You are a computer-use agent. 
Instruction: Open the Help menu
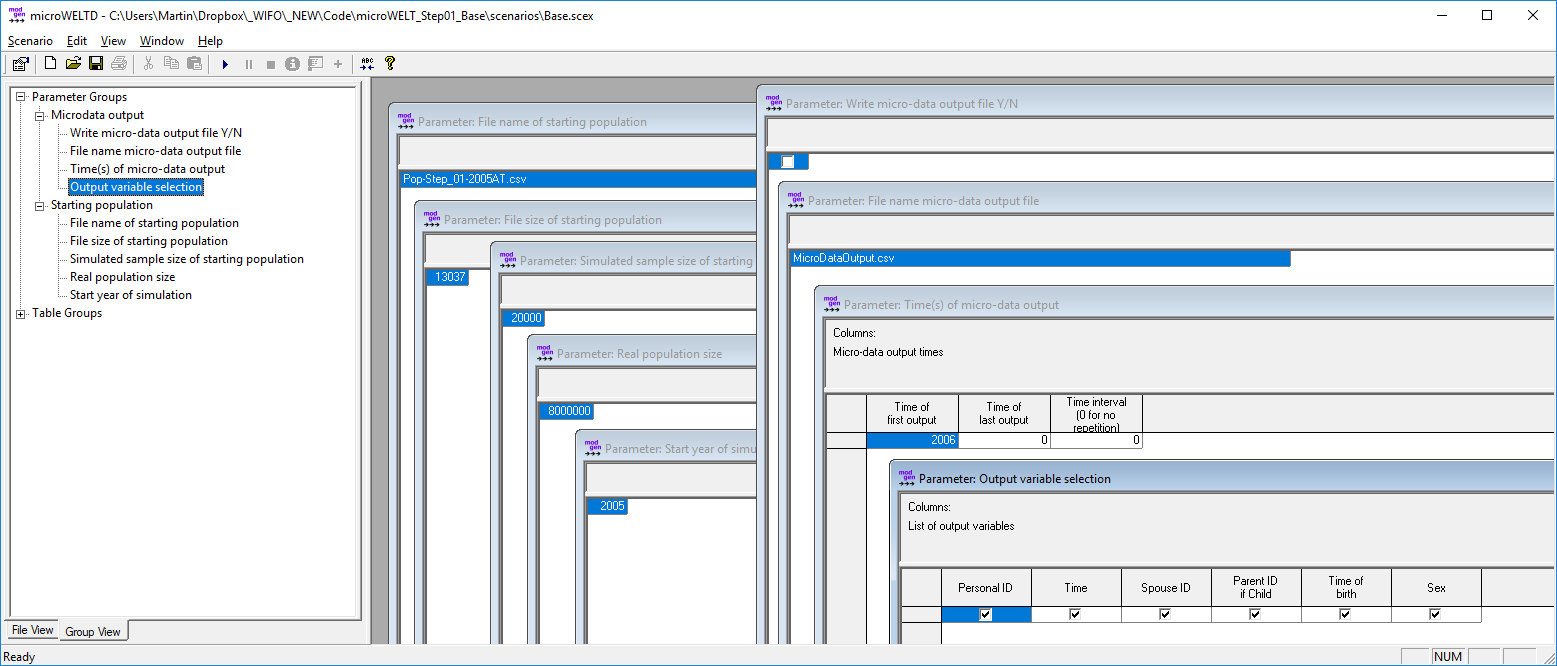click(x=210, y=41)
